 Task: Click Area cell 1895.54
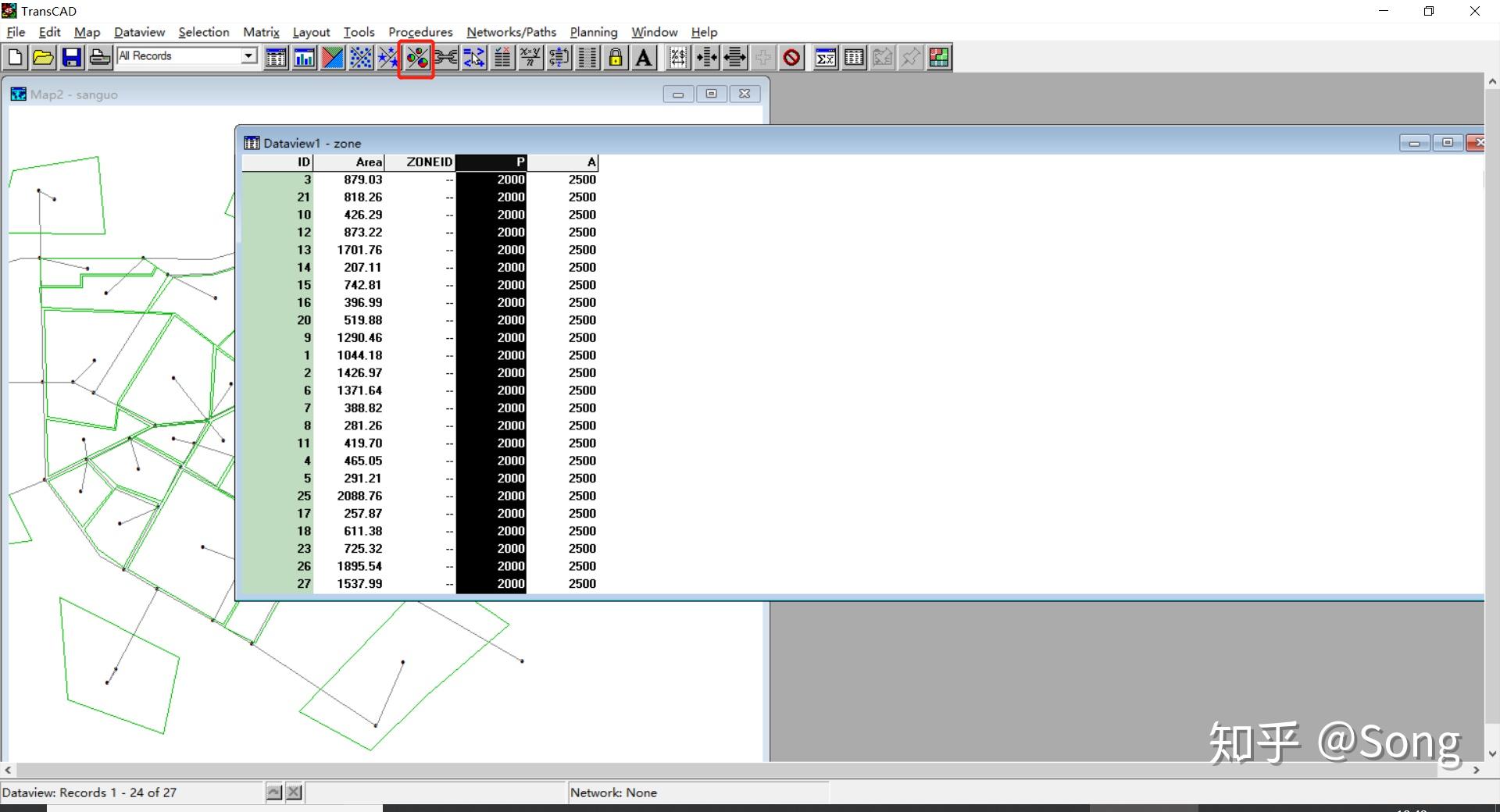tap(348, 566)
